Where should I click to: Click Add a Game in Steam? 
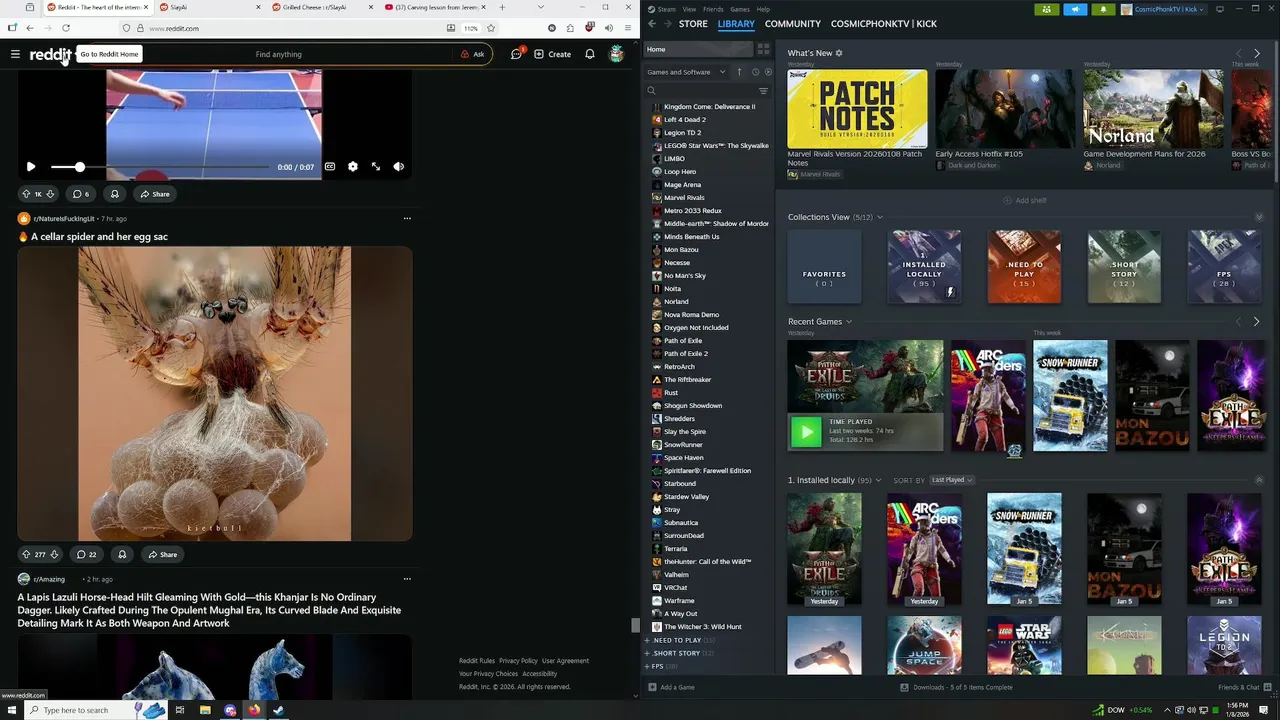coord(671,687)
